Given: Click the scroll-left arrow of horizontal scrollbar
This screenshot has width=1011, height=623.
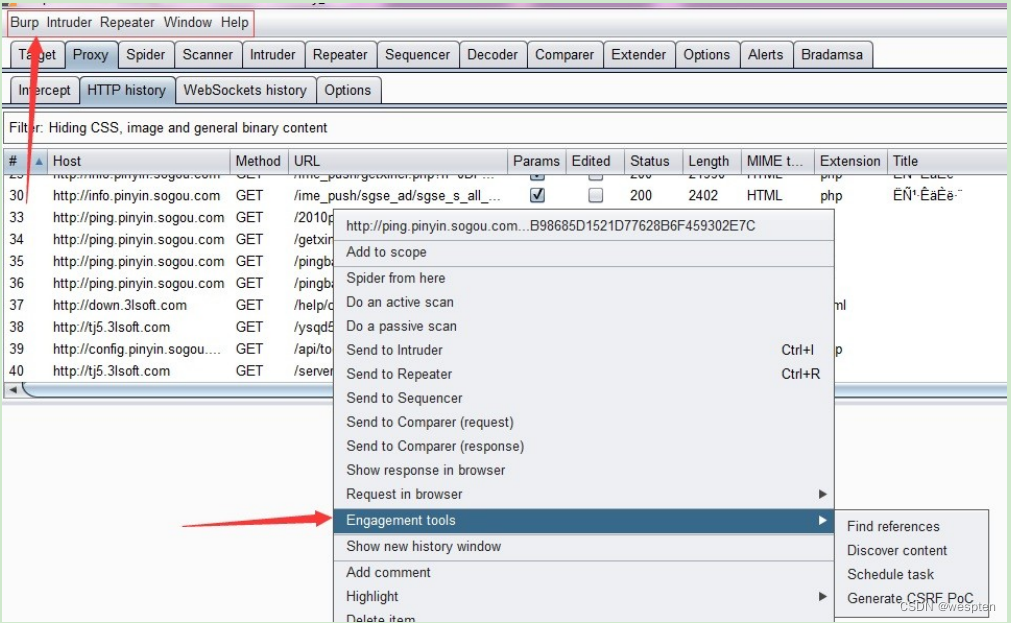Looking at the screenshot, I should coord(13,390).
